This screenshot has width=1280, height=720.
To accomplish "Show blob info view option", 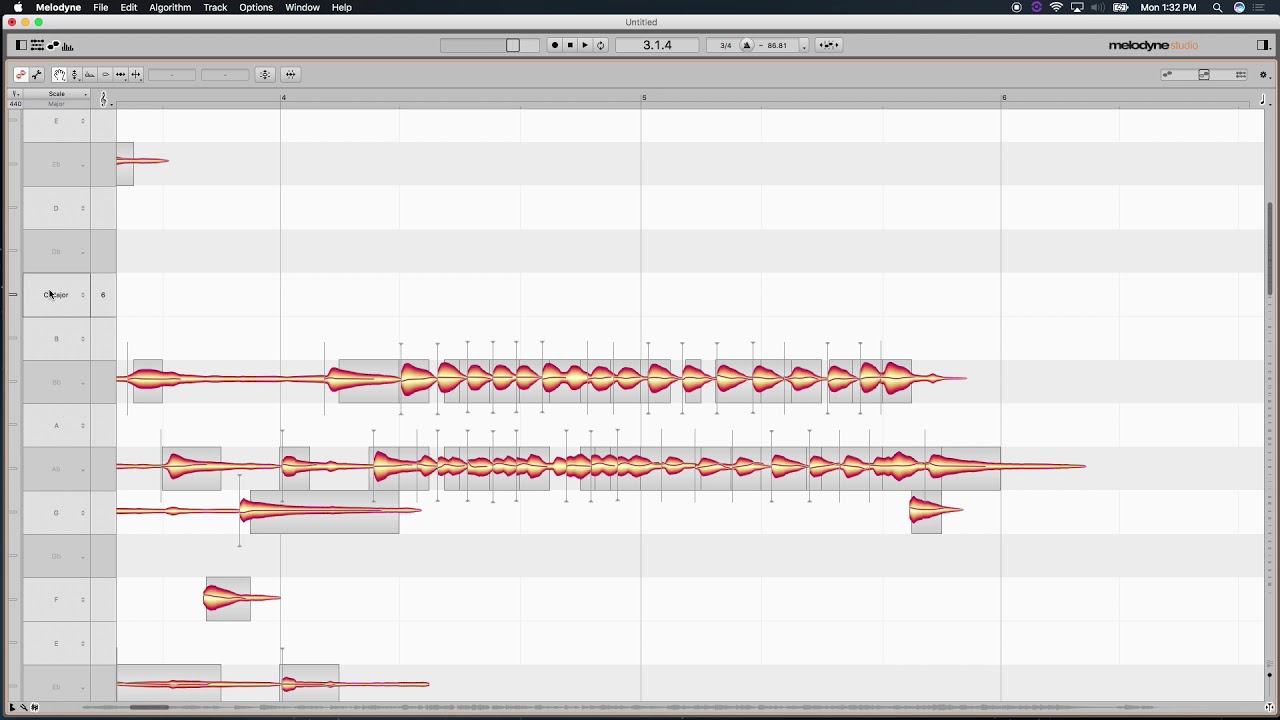I will tap(1204, 75).
